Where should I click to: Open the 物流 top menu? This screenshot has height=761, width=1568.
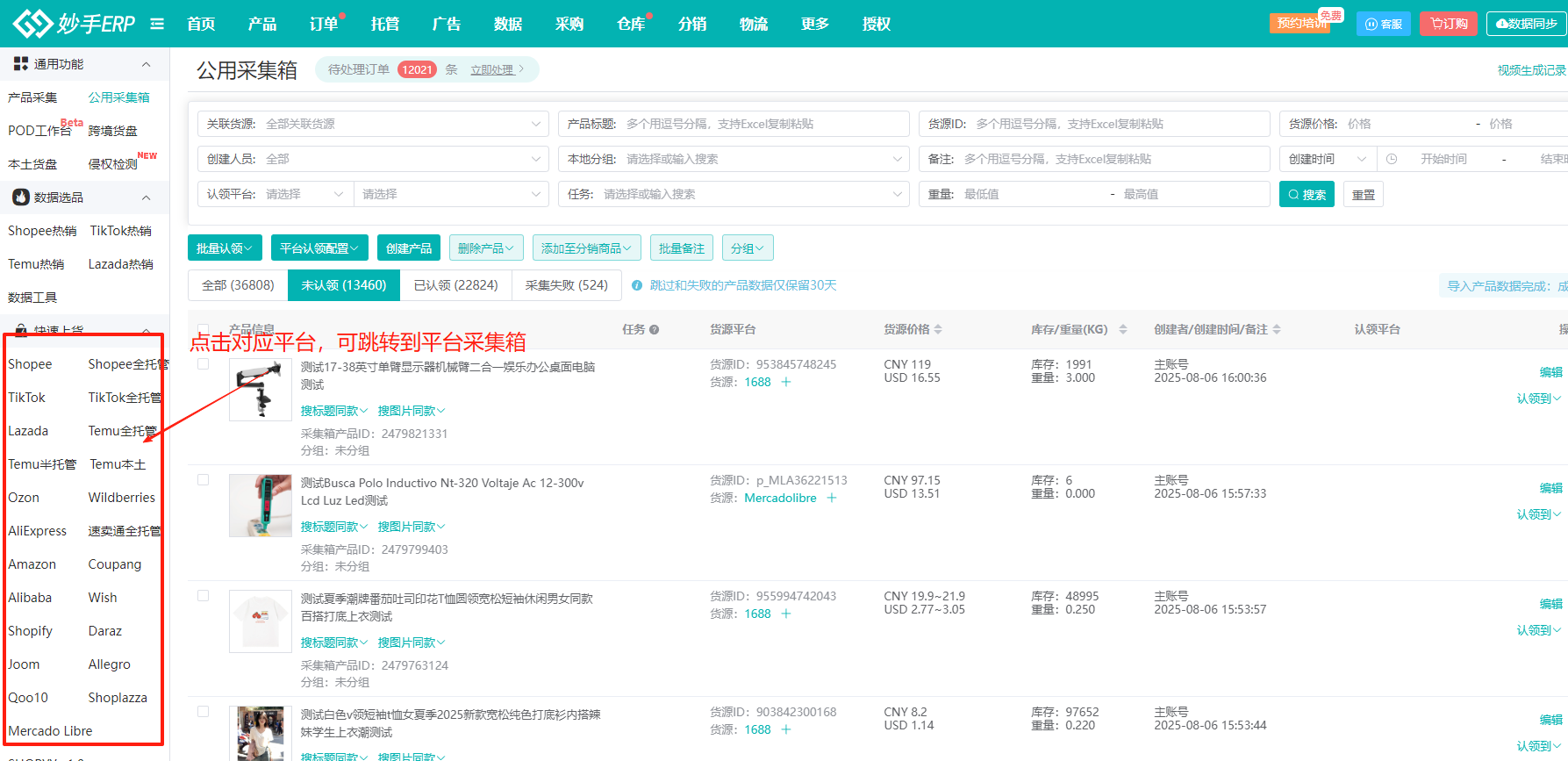tap(754, 24)
